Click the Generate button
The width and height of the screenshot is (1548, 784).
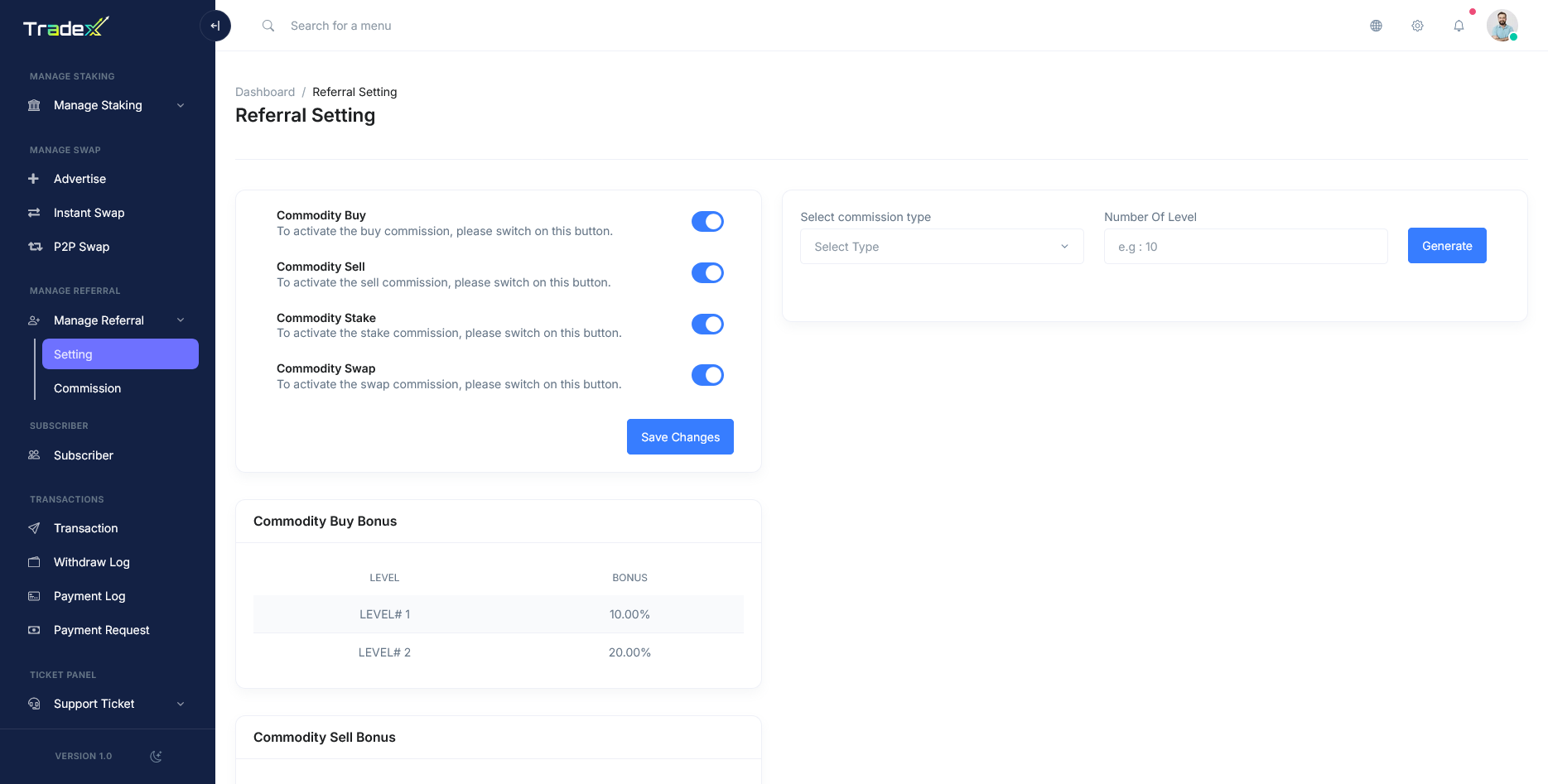pos(1446,246)
